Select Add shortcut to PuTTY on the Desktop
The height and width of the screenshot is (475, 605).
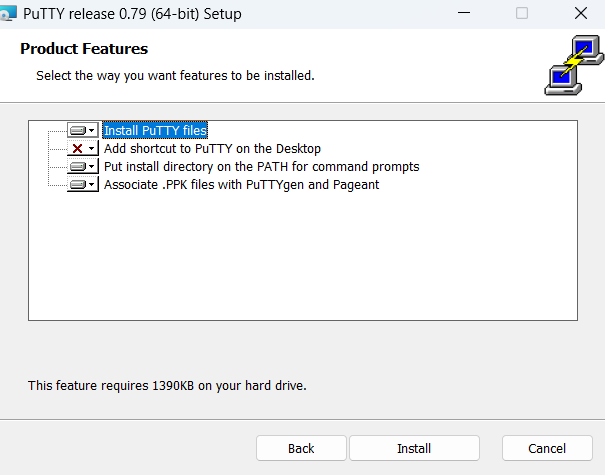[212, 149]
